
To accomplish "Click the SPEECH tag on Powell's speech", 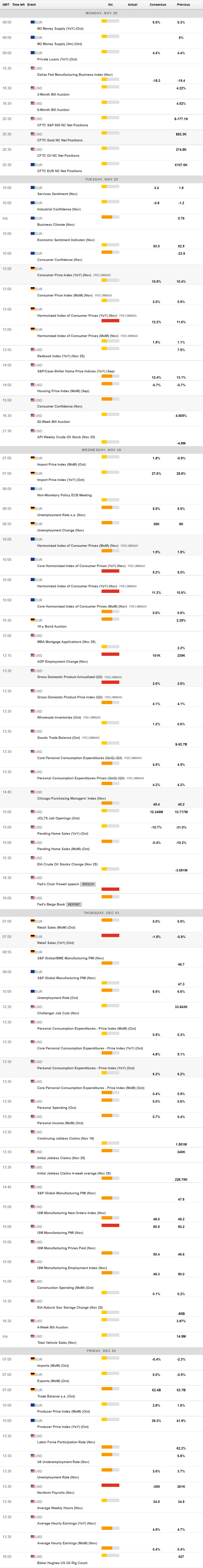I will tap(88, 884).
